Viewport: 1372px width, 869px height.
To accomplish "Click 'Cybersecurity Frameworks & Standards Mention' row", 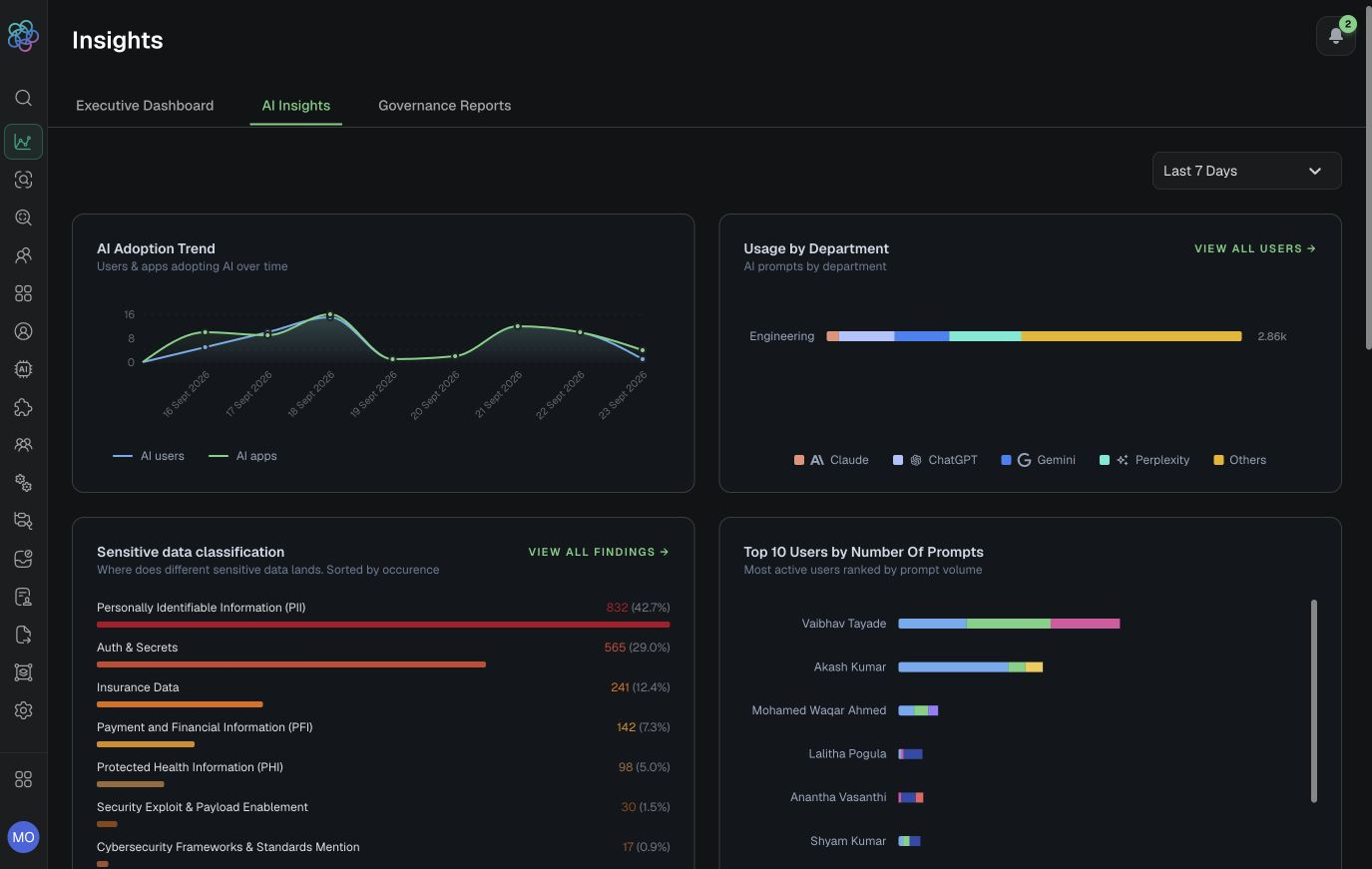I will (383, 853).
